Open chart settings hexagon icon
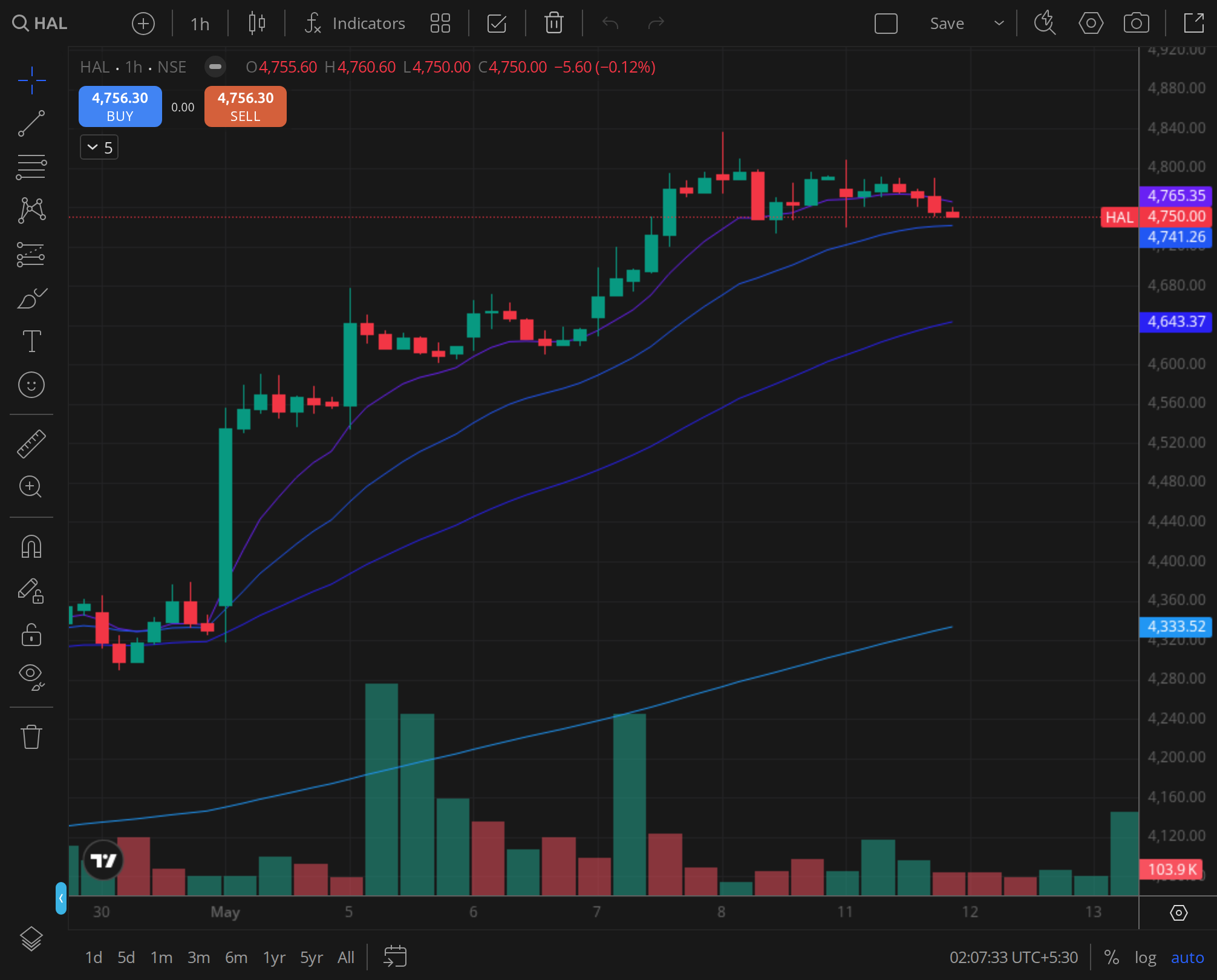Viewport: 1217px width, 980px height. [1091, 24]
